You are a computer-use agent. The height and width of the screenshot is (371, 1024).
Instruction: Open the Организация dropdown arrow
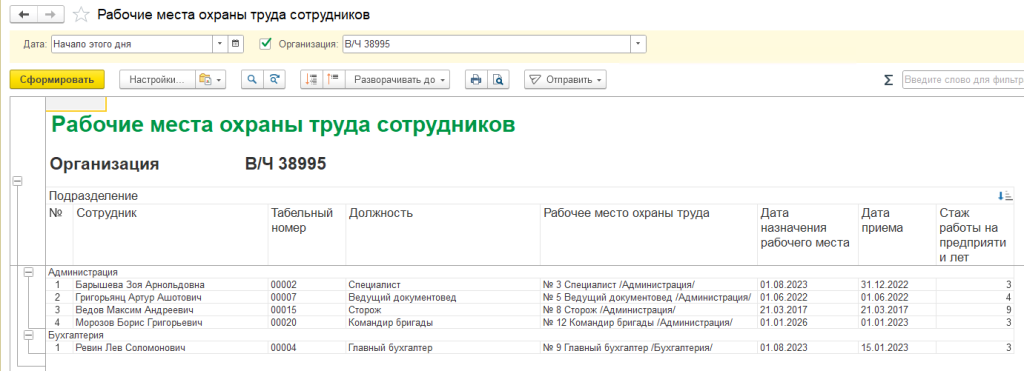[638, 44]
